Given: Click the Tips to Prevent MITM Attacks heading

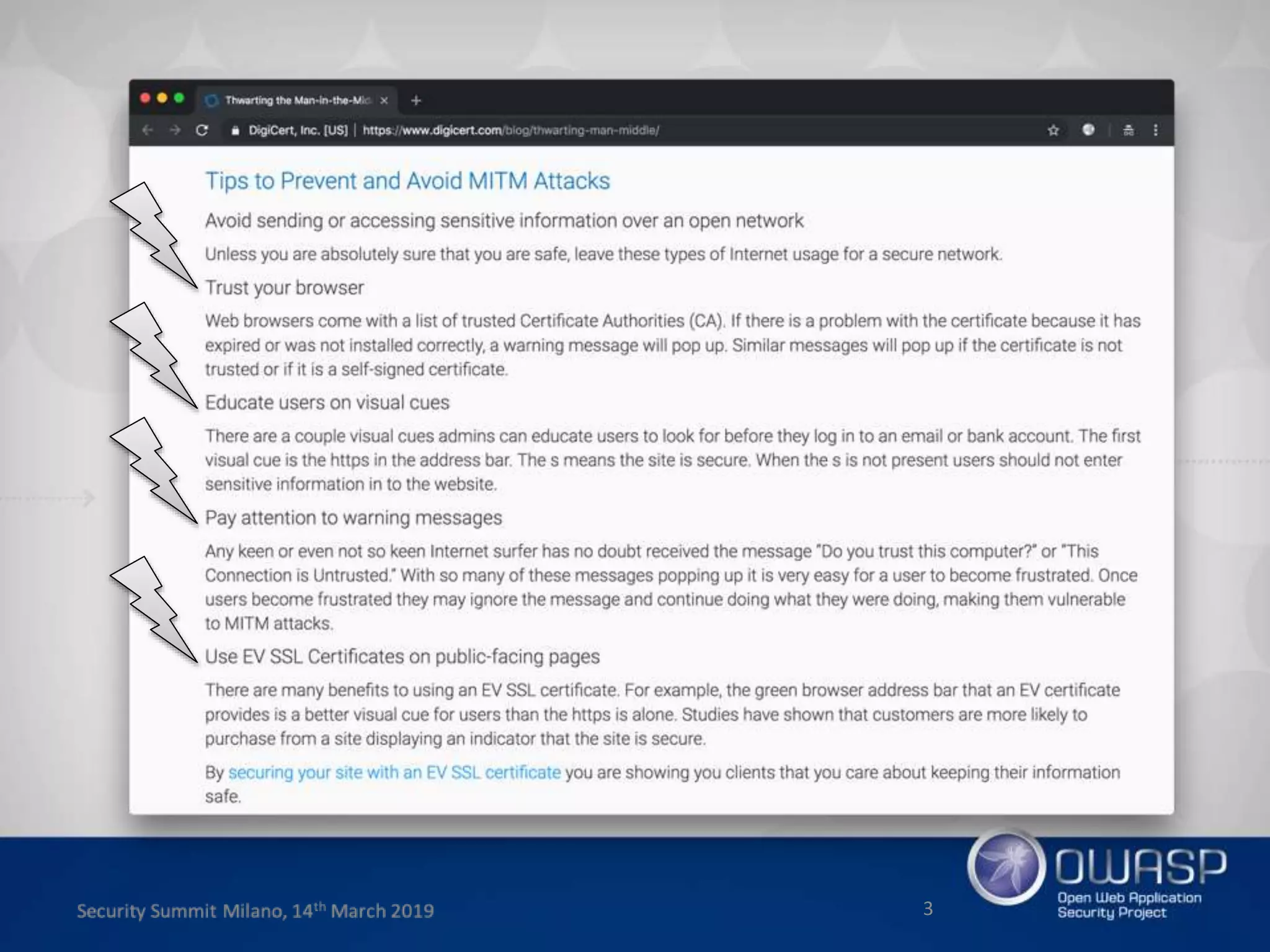Looking at the screenshot, I should [407, 181].
